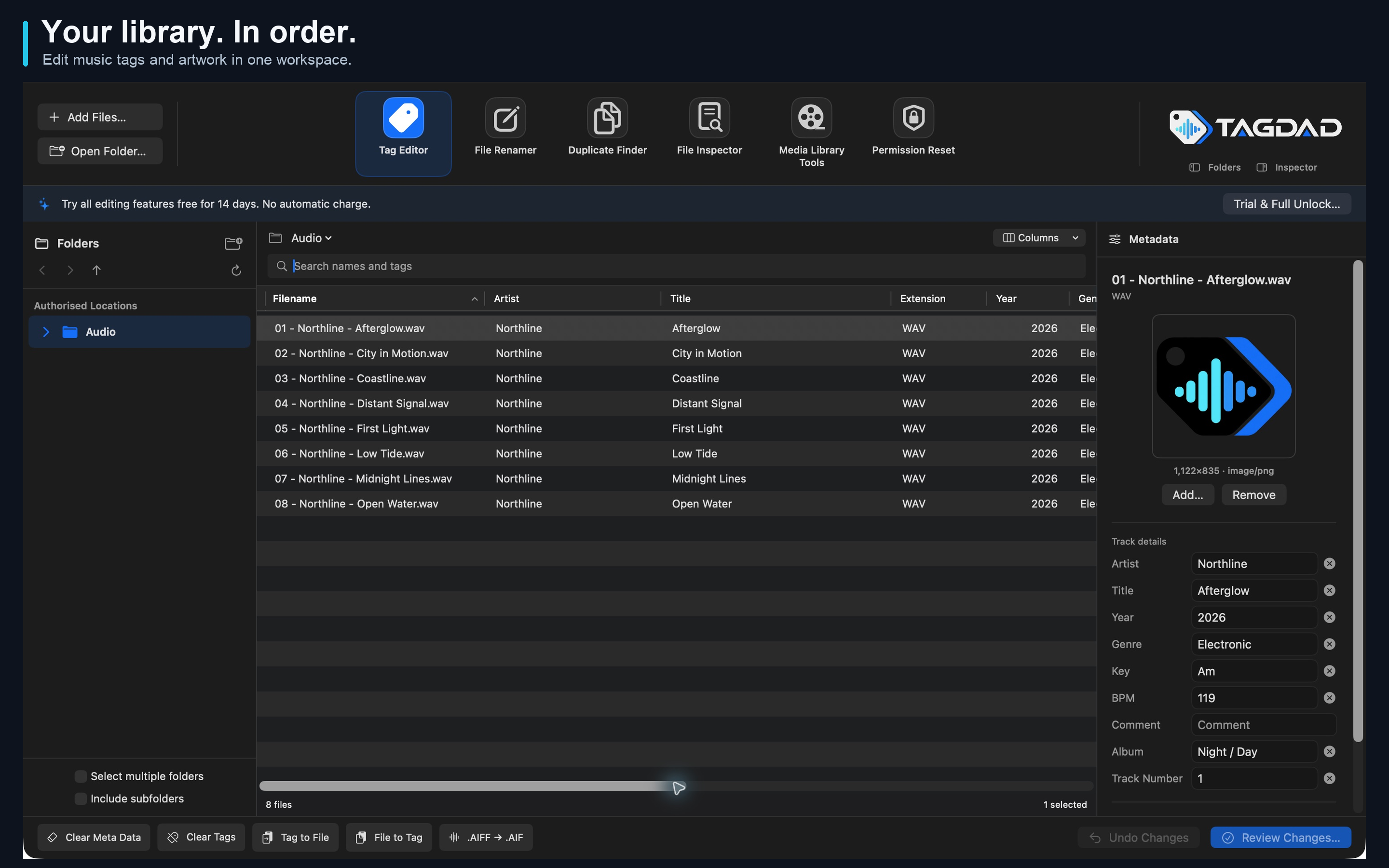Click File to Tag button
1389x868 pixels.
pyautogui.click(x=389, y=838)
